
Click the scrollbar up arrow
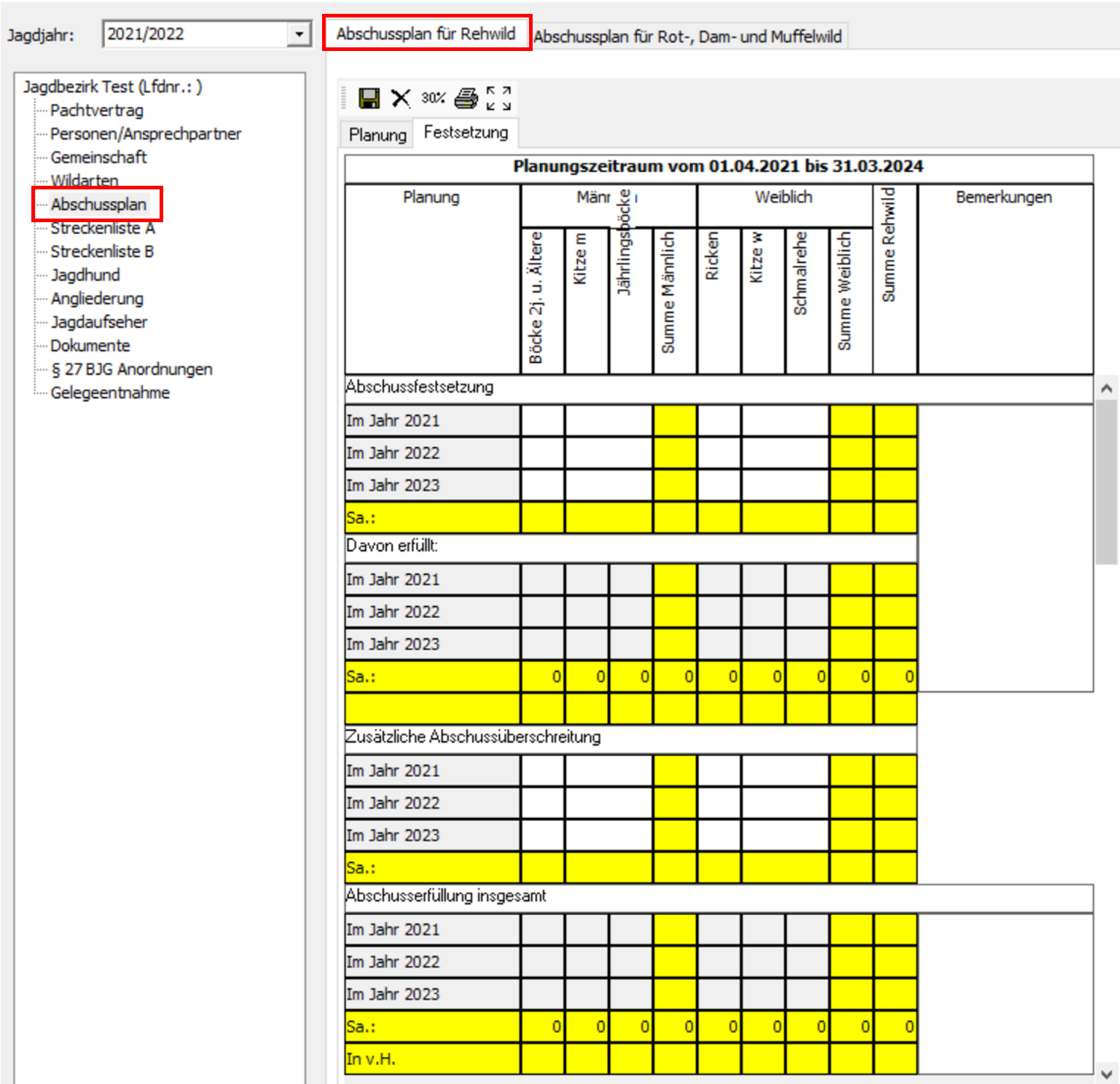pos(1106,388)
